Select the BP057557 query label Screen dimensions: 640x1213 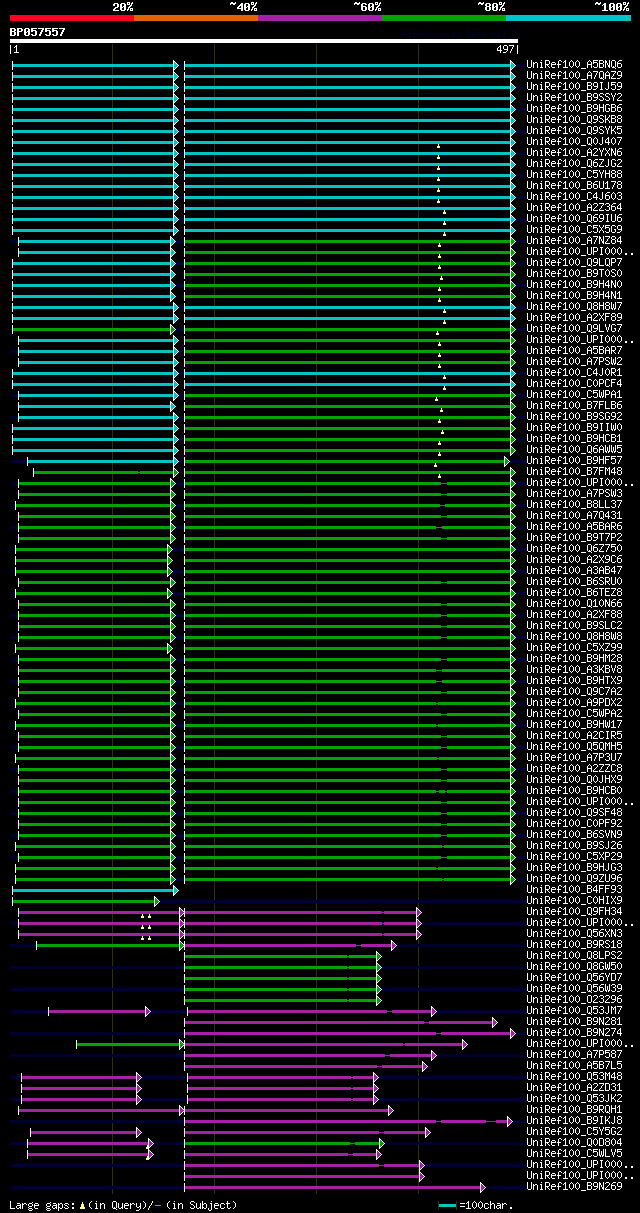(37, 32)
